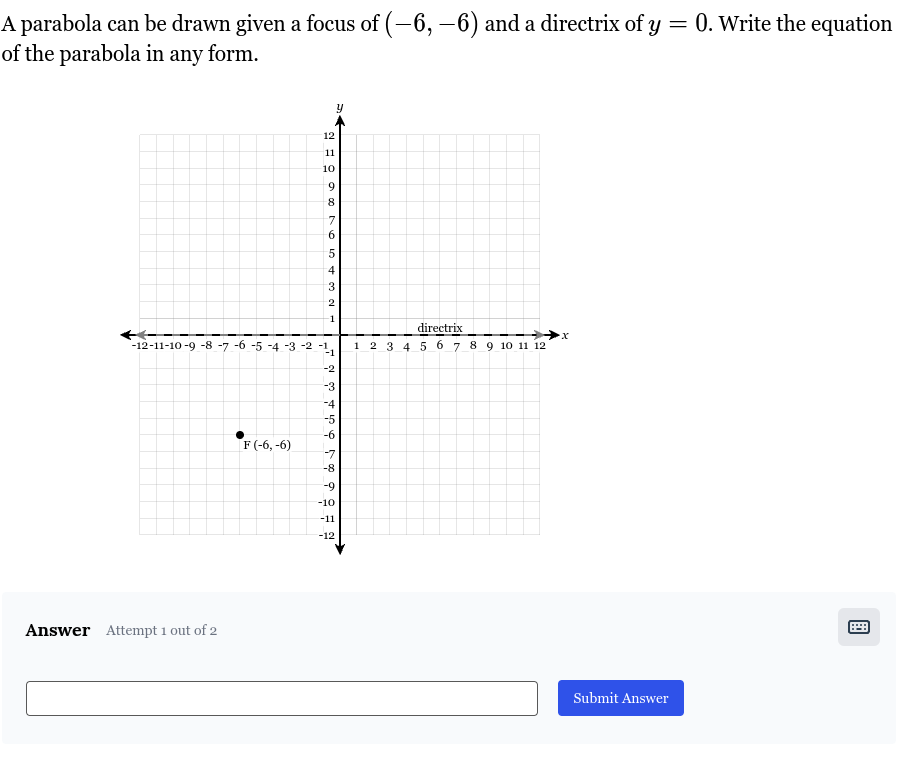Click the right arrowhead of the x-axis
This screenshot has width=909, height=759.
click(554, 335)
